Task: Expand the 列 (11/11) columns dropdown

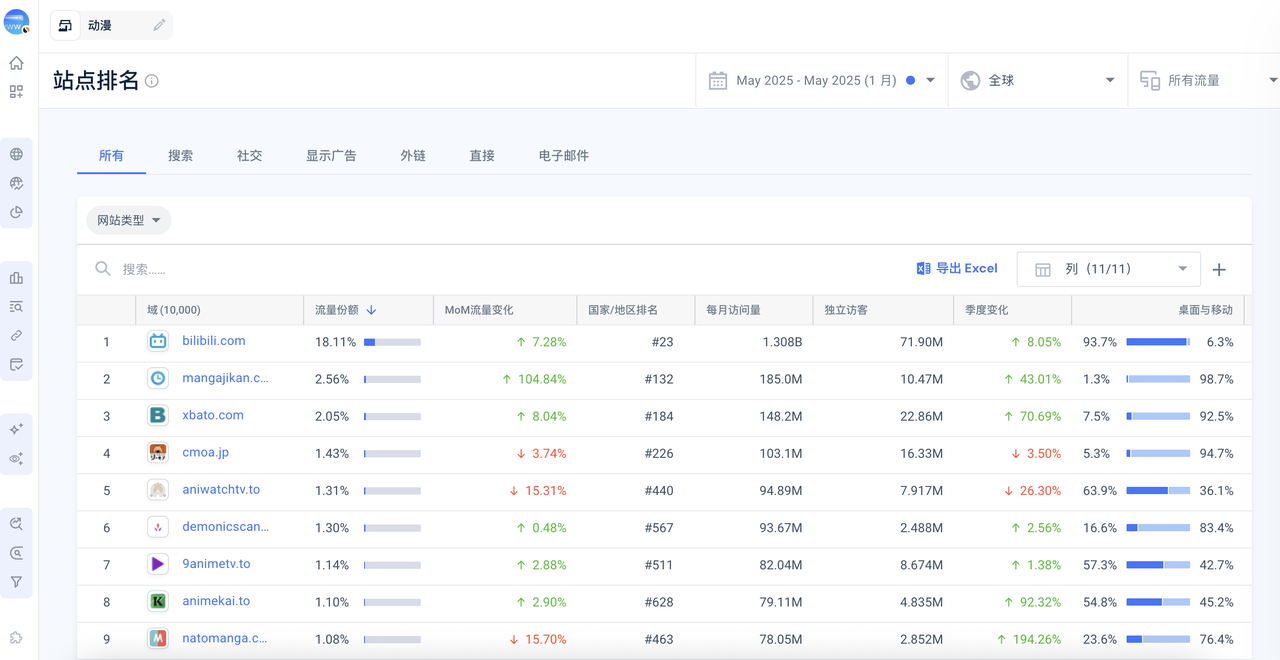Action: 1110,269
